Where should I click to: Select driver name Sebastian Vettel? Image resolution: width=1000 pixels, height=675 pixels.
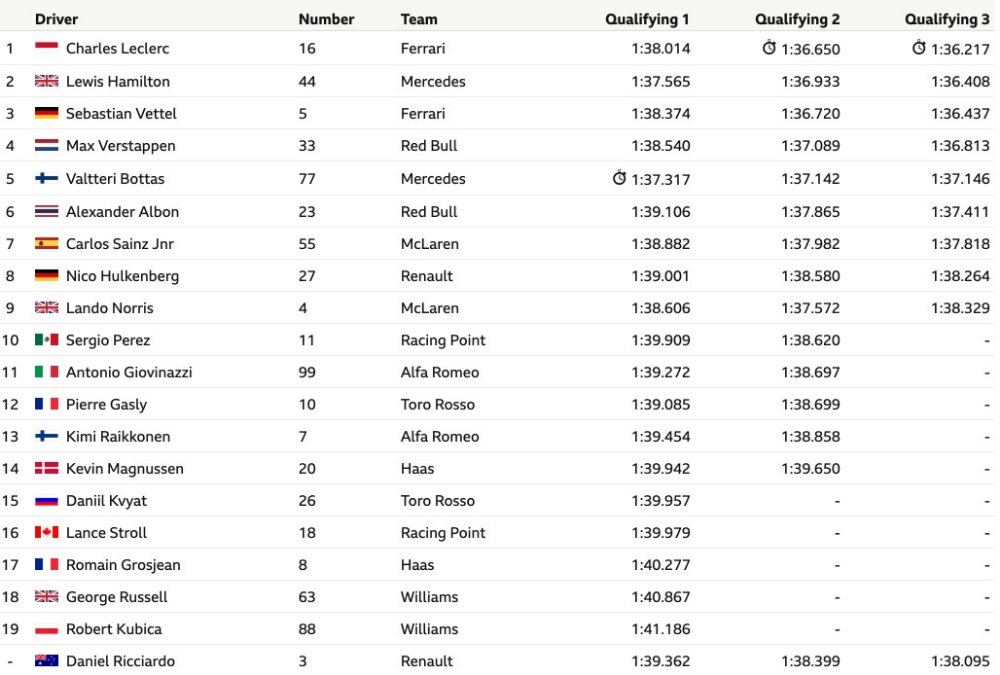[x=121, y=114]
